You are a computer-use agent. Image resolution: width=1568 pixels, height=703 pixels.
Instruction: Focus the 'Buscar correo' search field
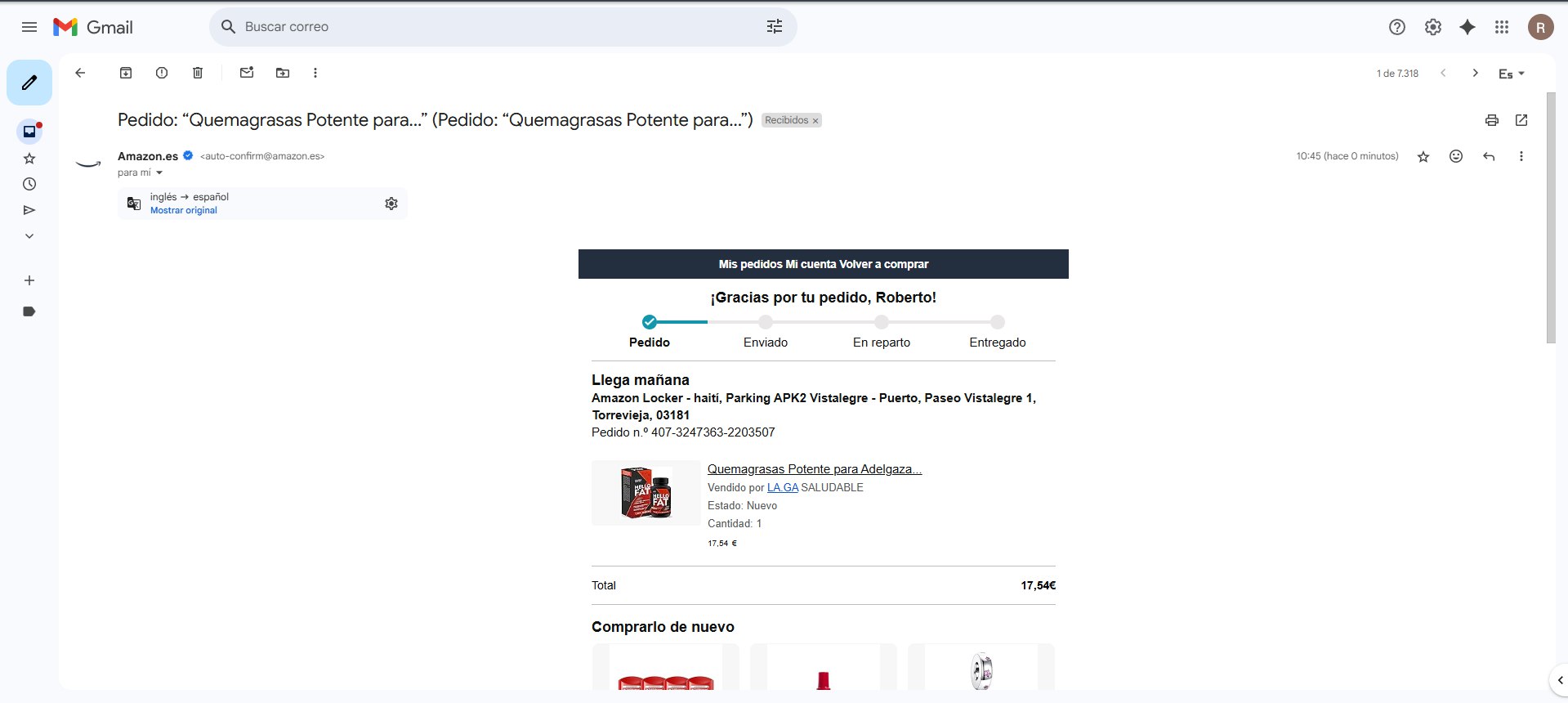[x=503, y=27]
